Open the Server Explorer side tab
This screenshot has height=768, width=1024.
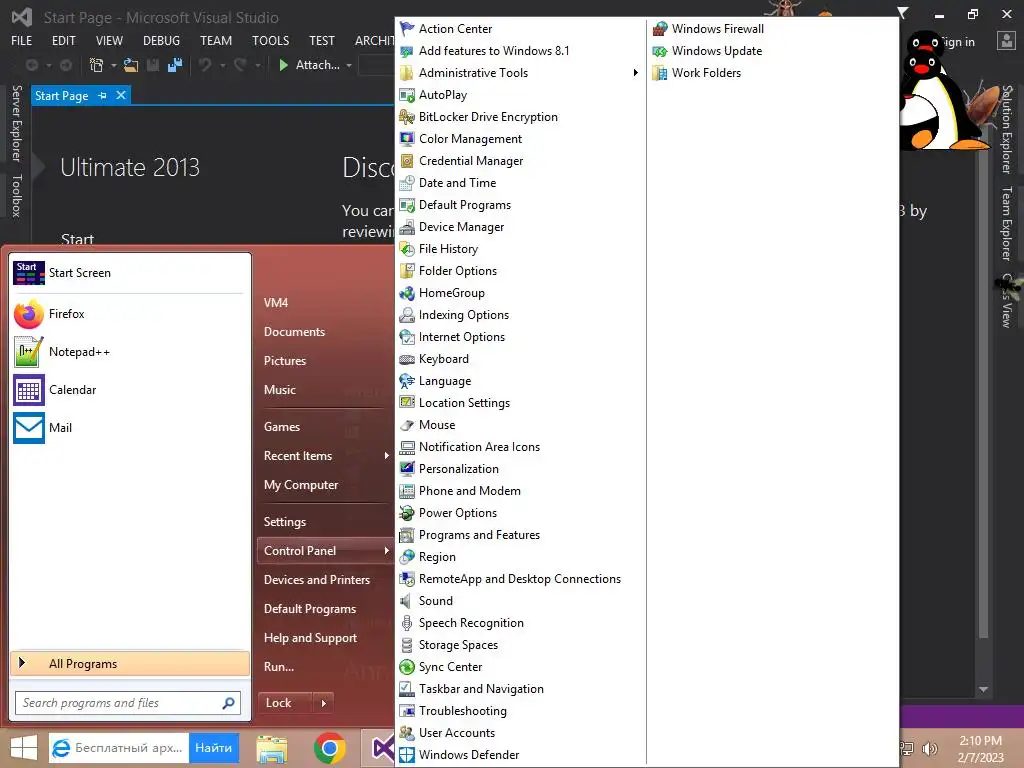point(16,123)
